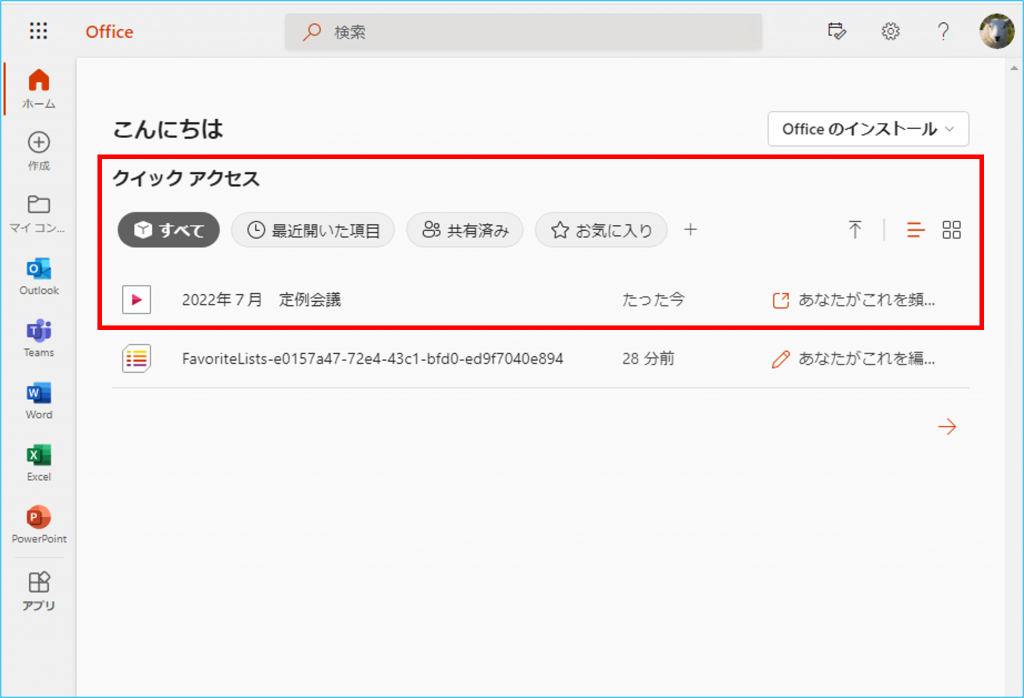
Task: Click the upload arrow icon
Action: [855, 230]
